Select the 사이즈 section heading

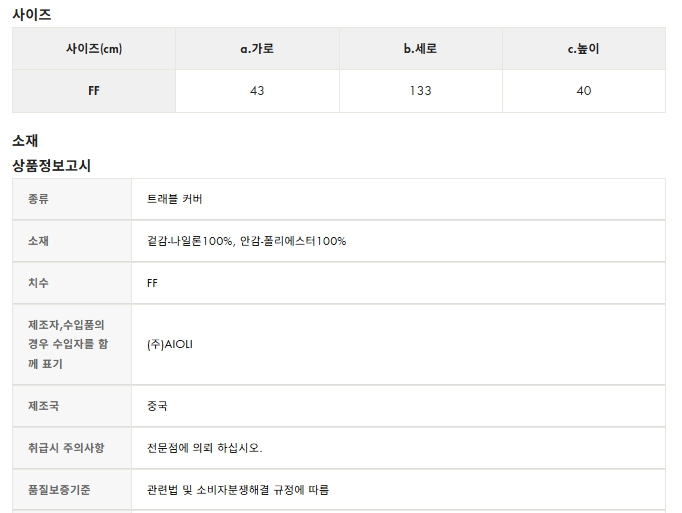click(x=32, y=14)
